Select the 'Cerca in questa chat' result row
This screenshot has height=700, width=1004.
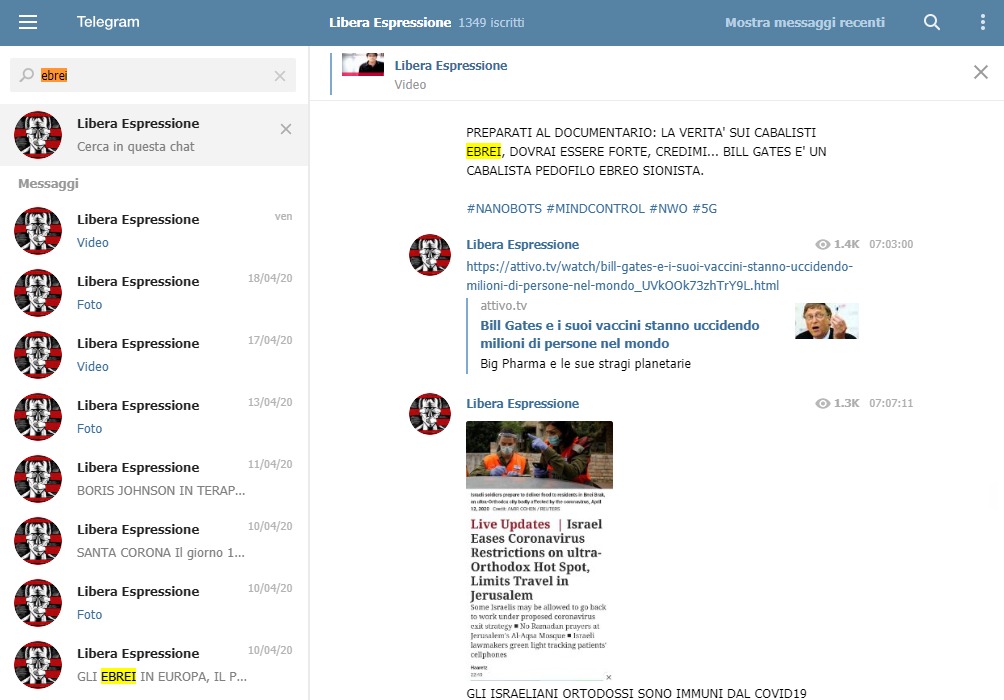[x=154, y=135]
